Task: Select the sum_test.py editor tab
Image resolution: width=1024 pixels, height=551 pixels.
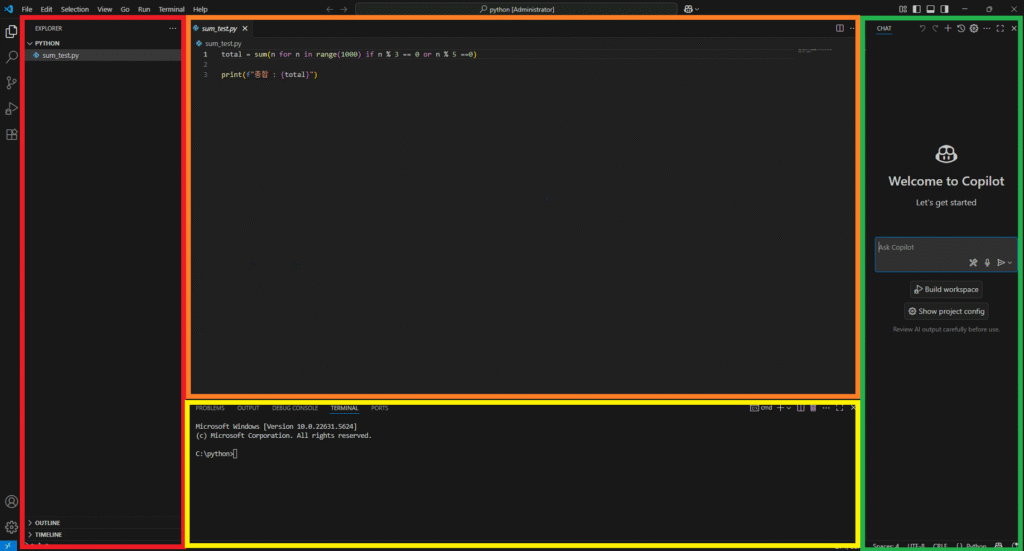Action: tap(219, 29)
